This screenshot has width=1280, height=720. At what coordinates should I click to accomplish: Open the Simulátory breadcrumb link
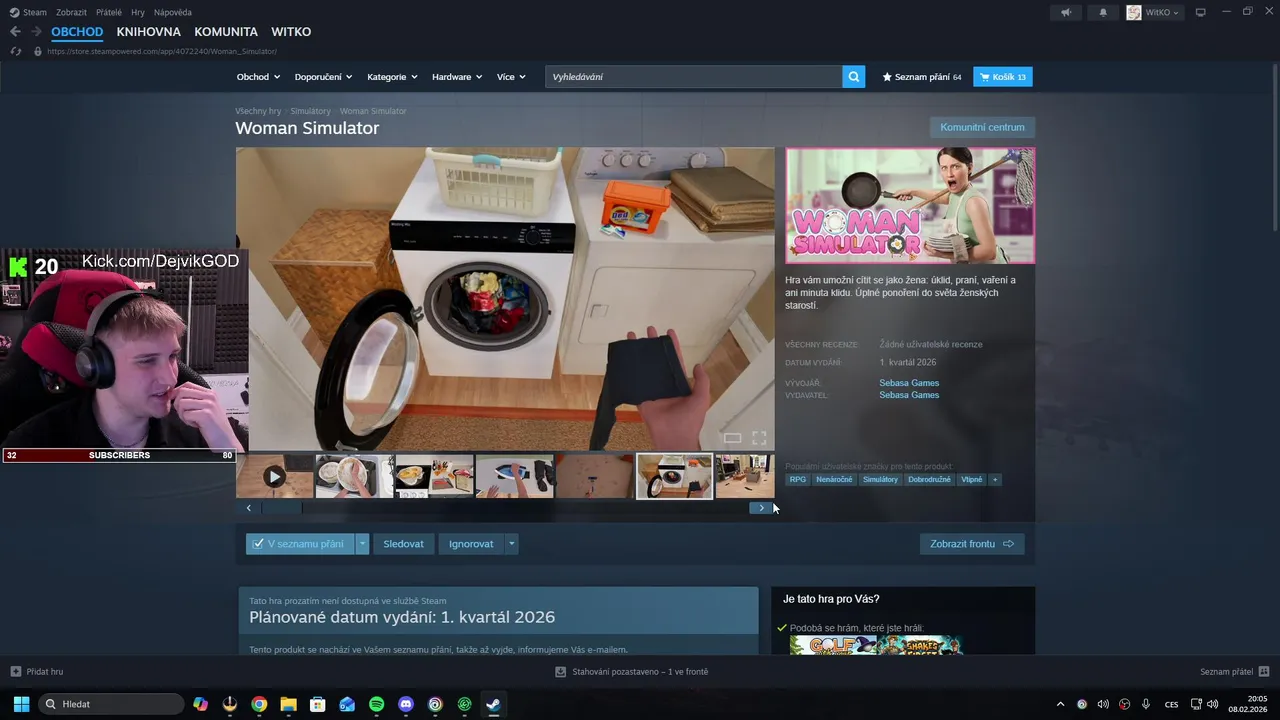click(310, 111)
